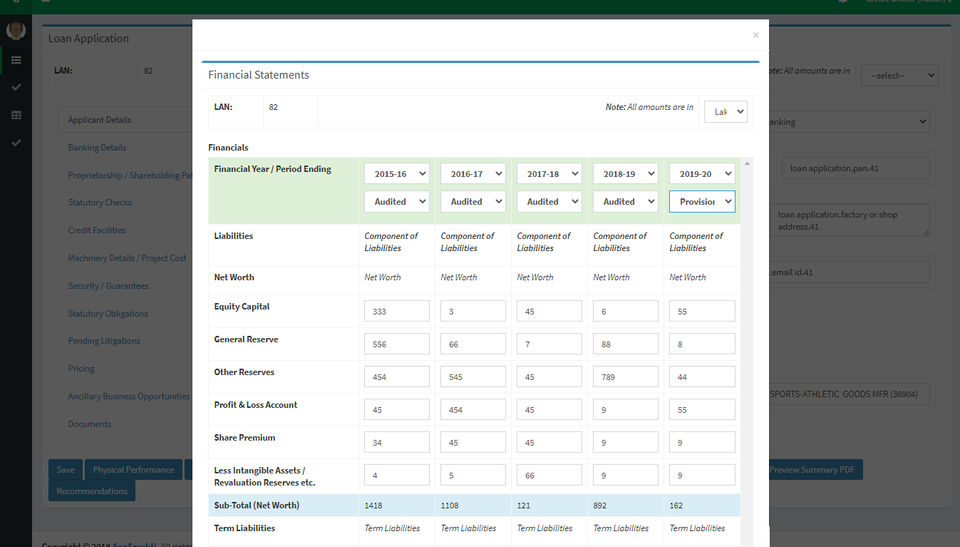The width and height of the screenshot is (960, 547).
Task: Click Less Intangible Assets field with value 66
Action: 549,475
